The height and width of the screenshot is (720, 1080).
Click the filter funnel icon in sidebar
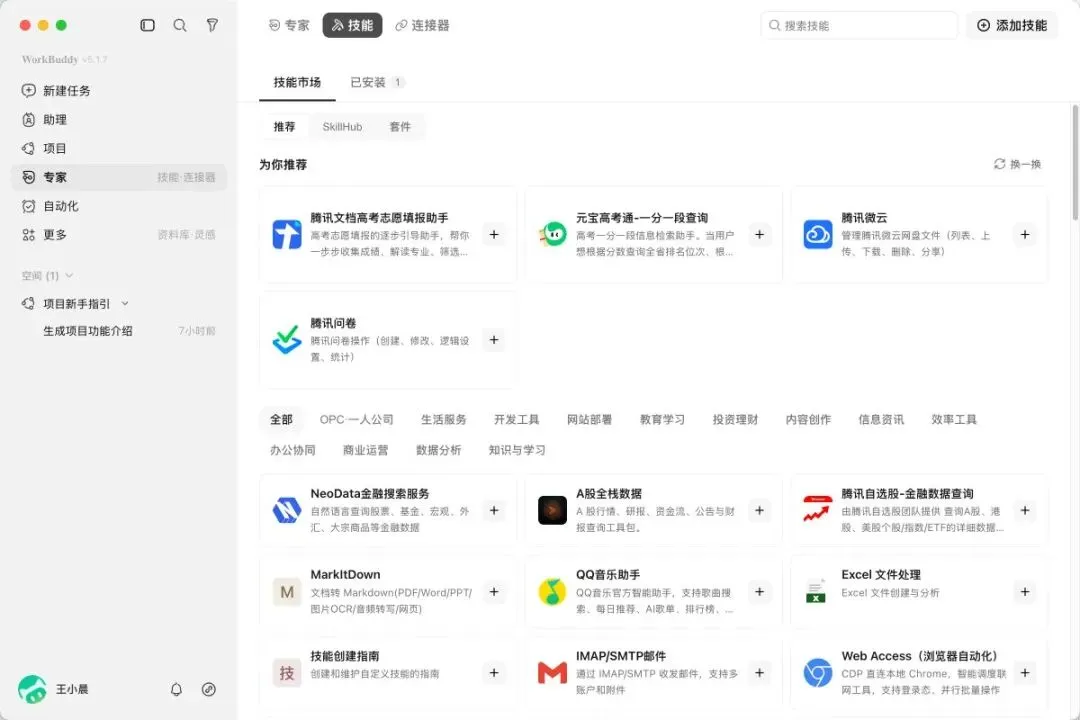[x=212, y=25]
